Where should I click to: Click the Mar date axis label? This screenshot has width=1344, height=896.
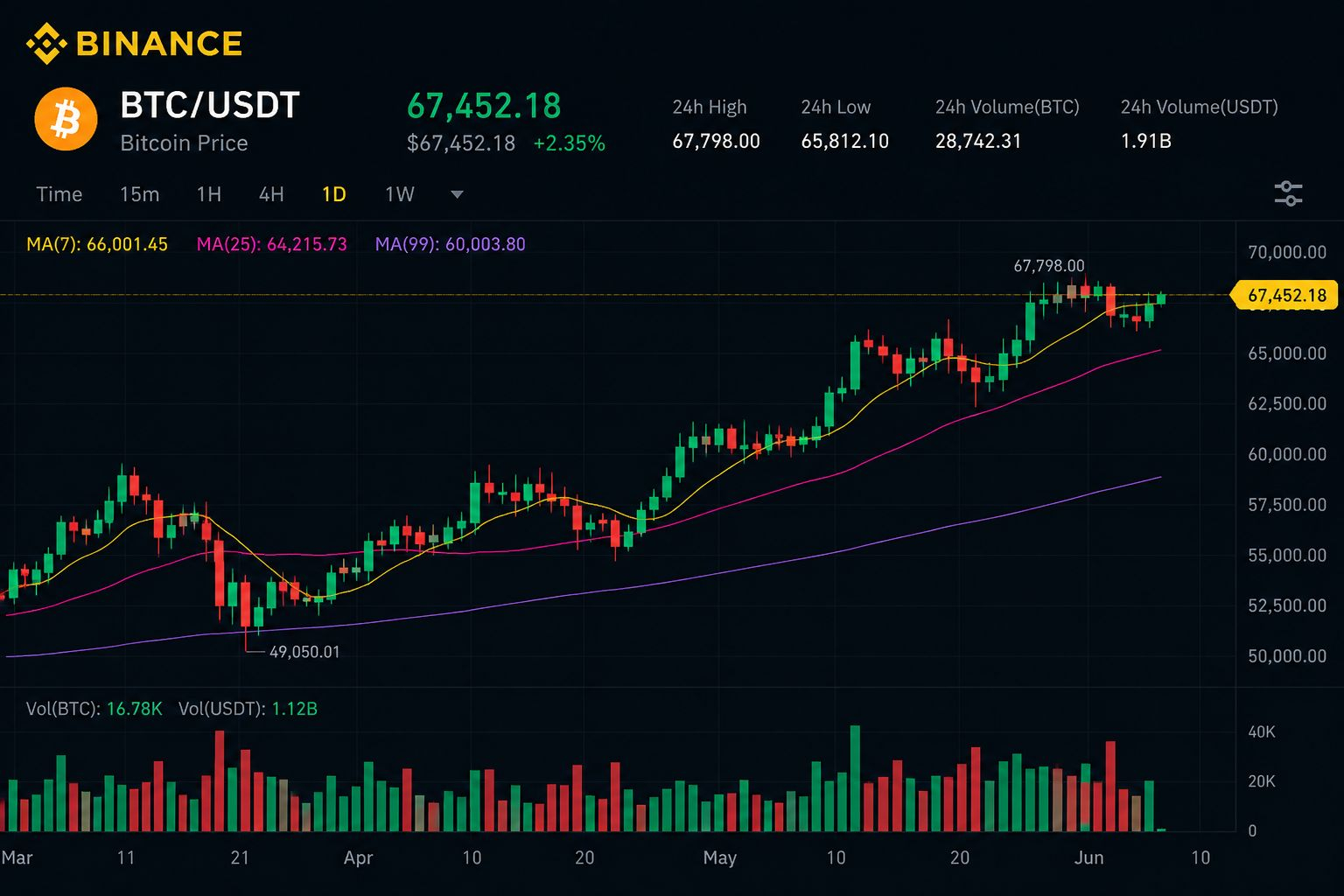pos(17,857)
